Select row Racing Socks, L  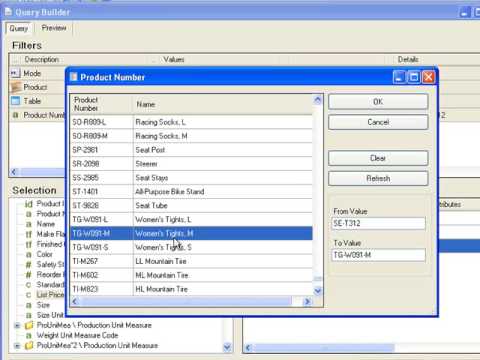point(191,122)
